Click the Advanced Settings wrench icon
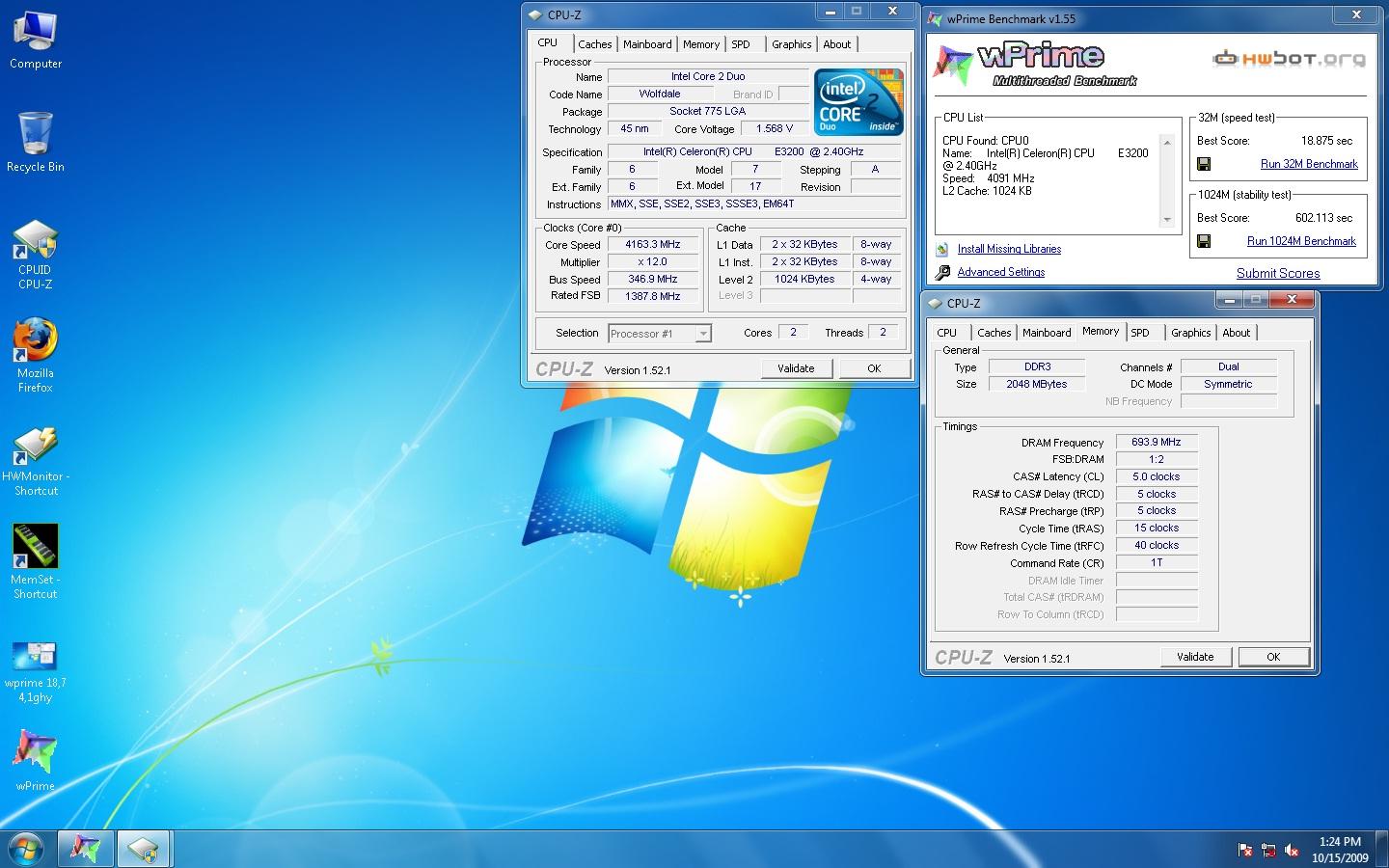The image size is (1389, 868). pos(942,272)
